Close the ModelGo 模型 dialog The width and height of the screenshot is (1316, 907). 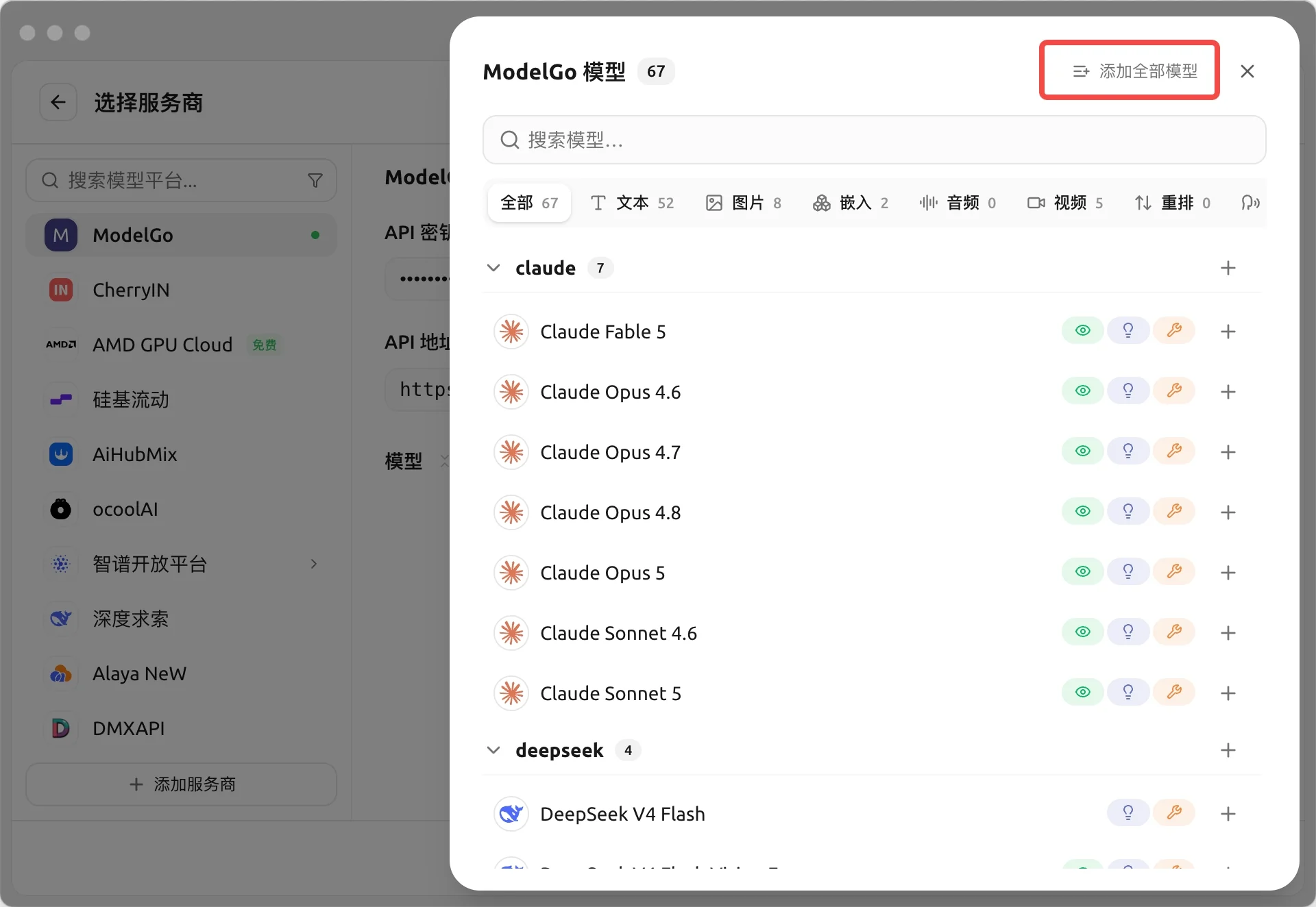click(x=1247, y=71)
